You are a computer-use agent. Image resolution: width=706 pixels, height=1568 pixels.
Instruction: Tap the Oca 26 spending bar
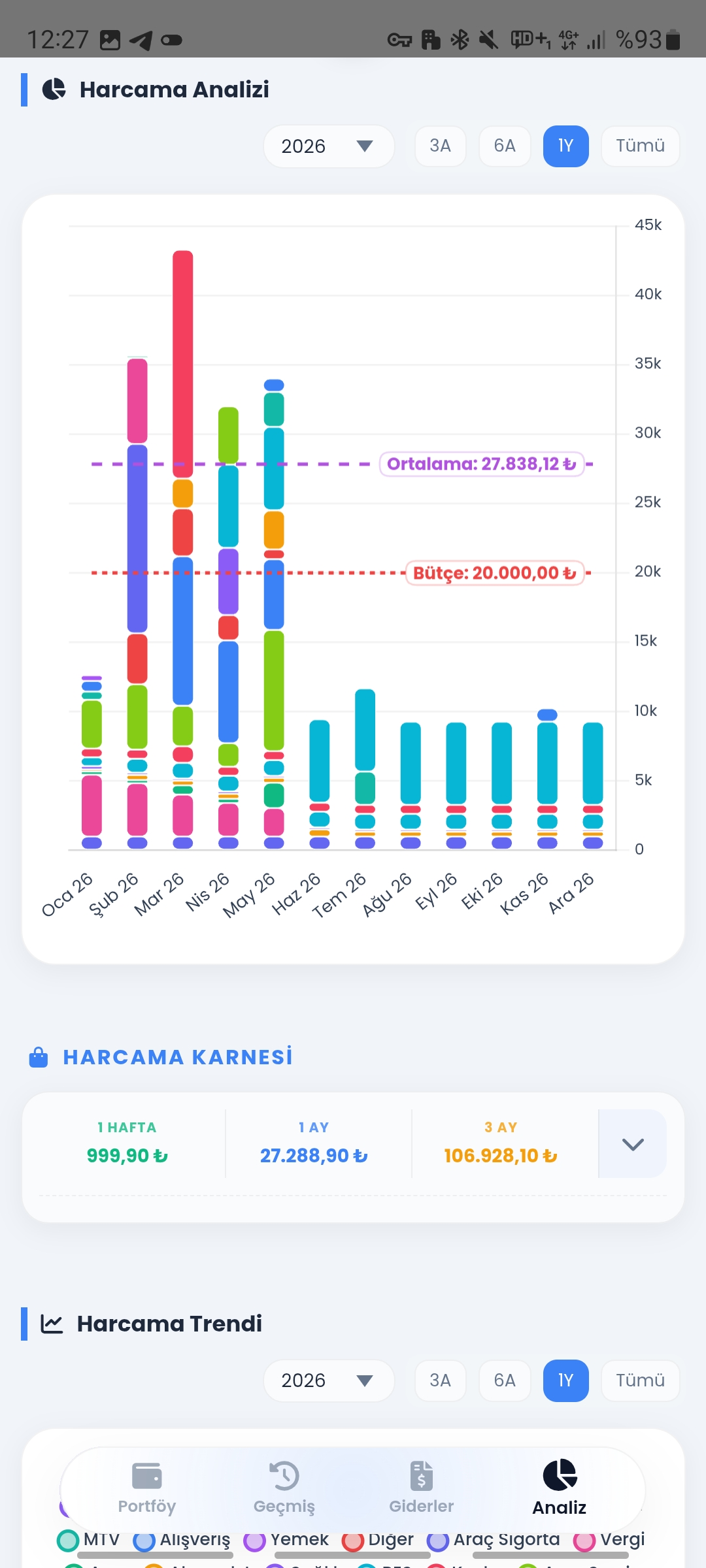pos(92,762)
